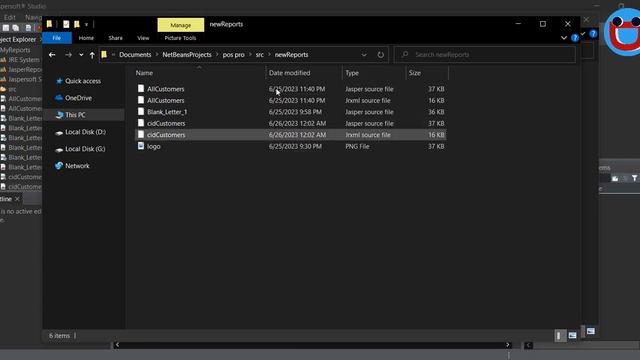Image resolution: width=640 pixels, height=360 pixels.
Task: Click the logo image file icon
Action: coord(141,146)
